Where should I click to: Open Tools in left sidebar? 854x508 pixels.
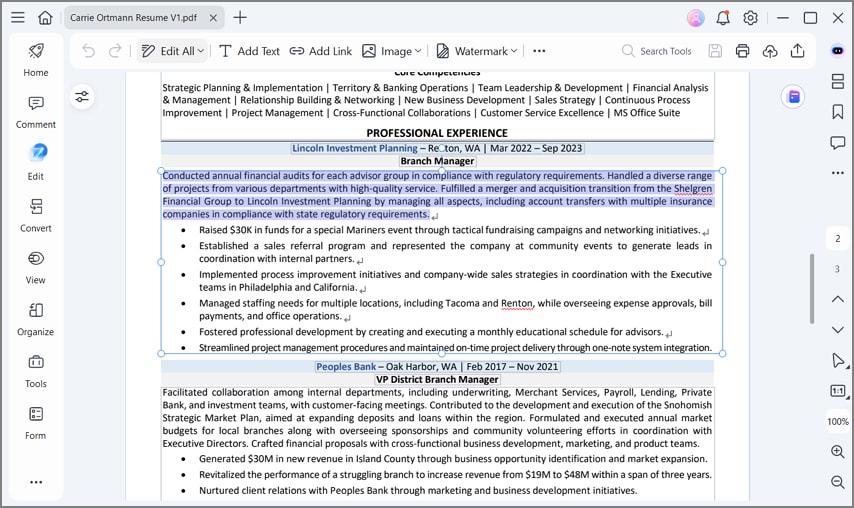click(36, 371)
